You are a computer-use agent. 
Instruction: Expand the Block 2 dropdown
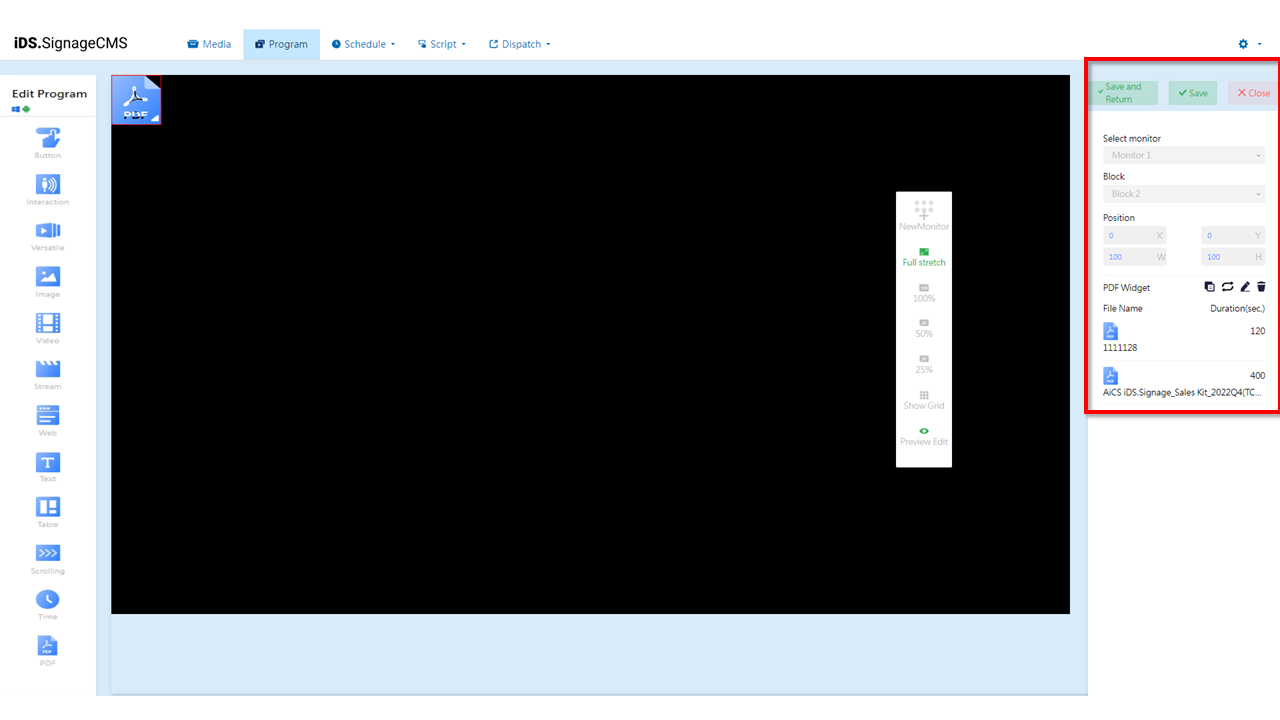tap(1183, 193)
